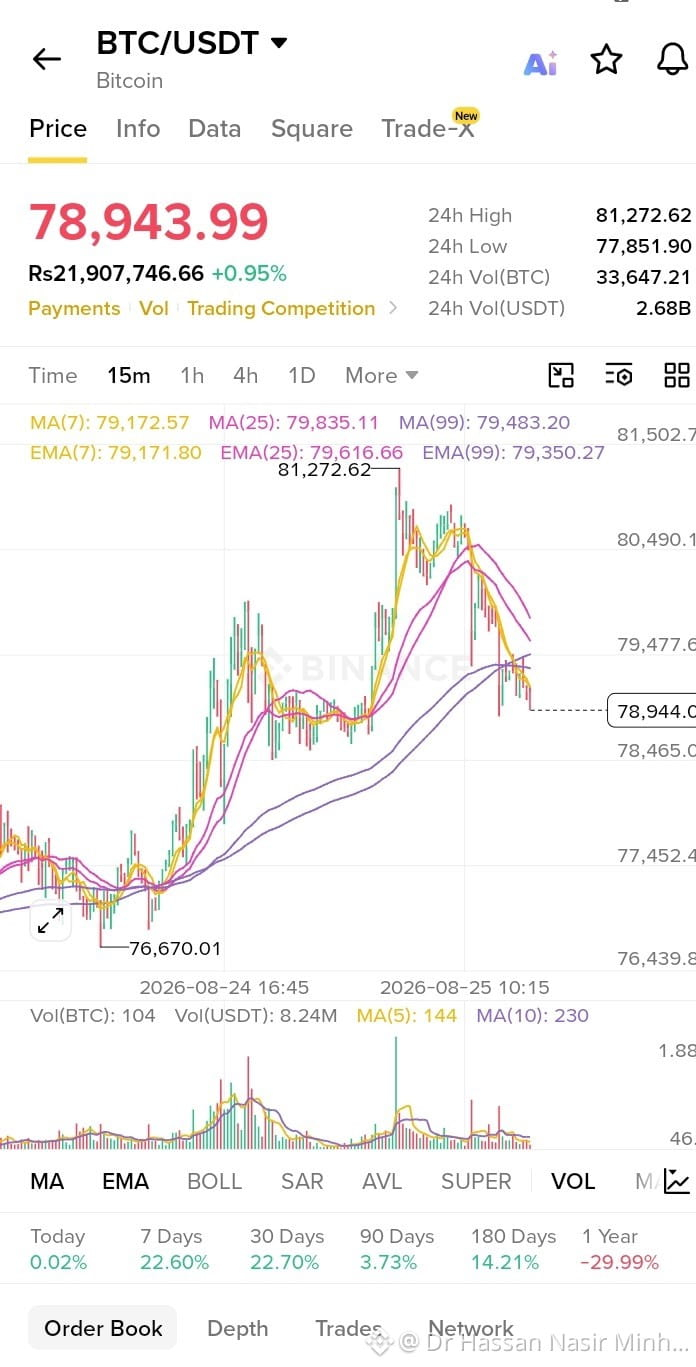
Task: Toggle the EMA indicator
Action: coord(126,1181)
